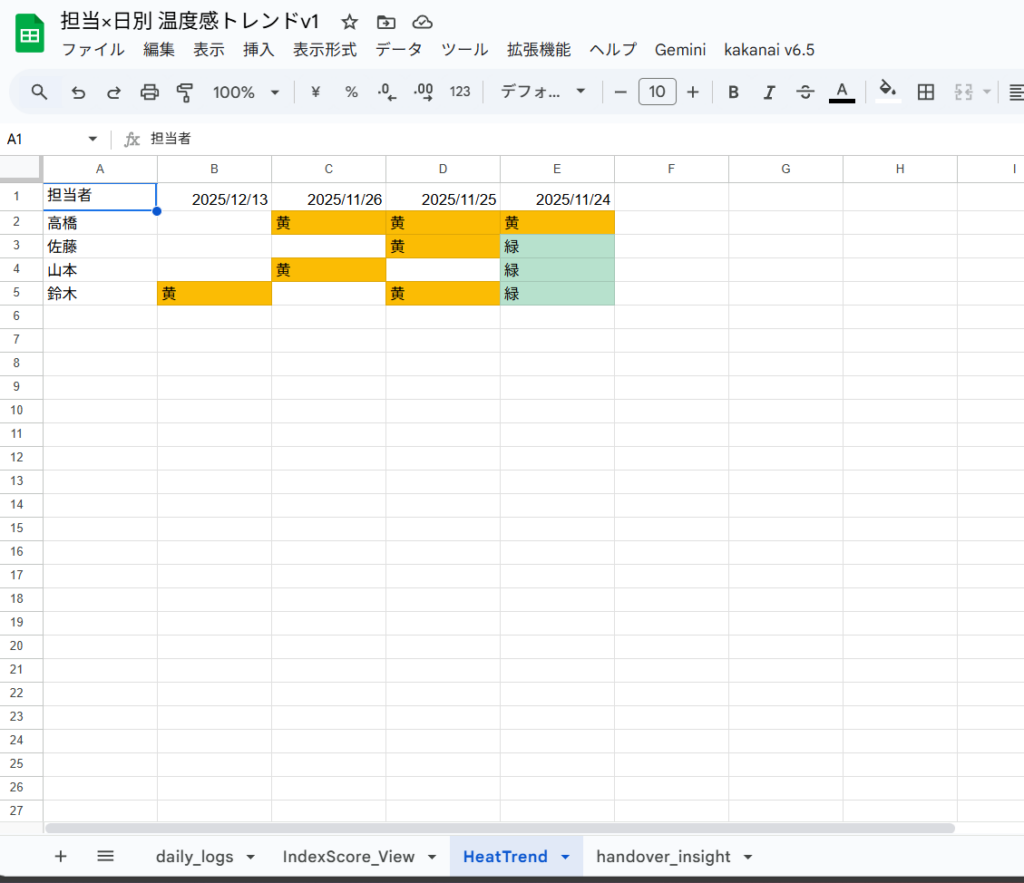Click the search magnifier in toolbar
Image resolution: width=1024 pixels, height=883 pixels.
coord(39,92)
